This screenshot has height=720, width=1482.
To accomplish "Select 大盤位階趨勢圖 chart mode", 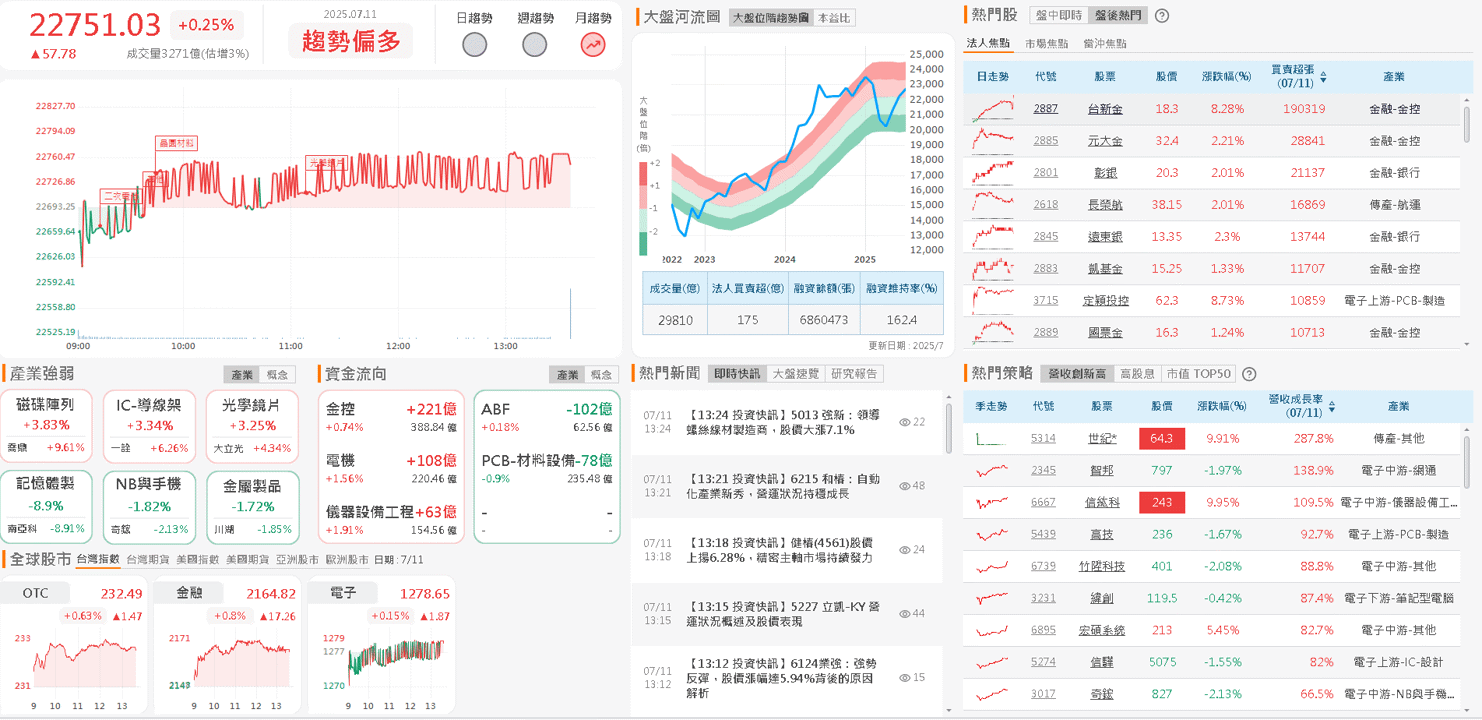I will pyautogui.click(x=770, y=18).
